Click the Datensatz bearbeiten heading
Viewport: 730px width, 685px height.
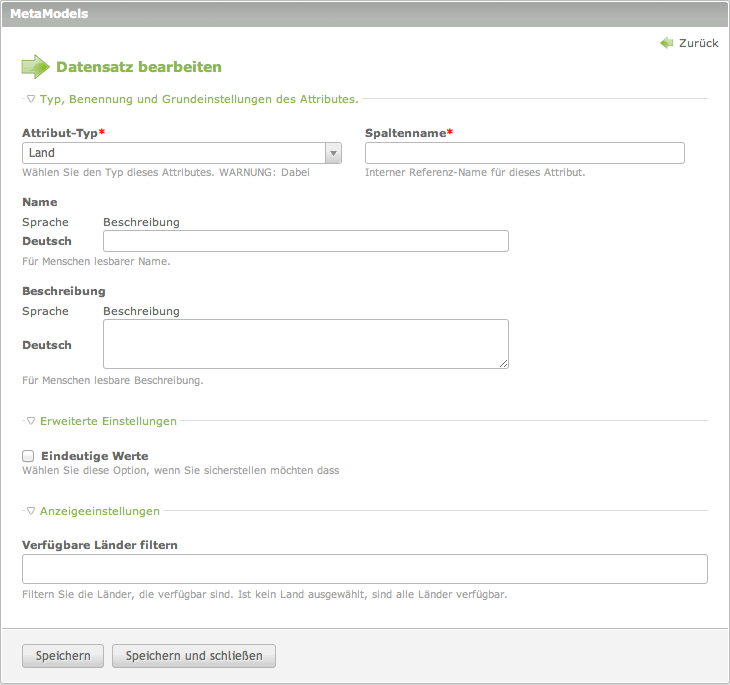click(138, 67)
